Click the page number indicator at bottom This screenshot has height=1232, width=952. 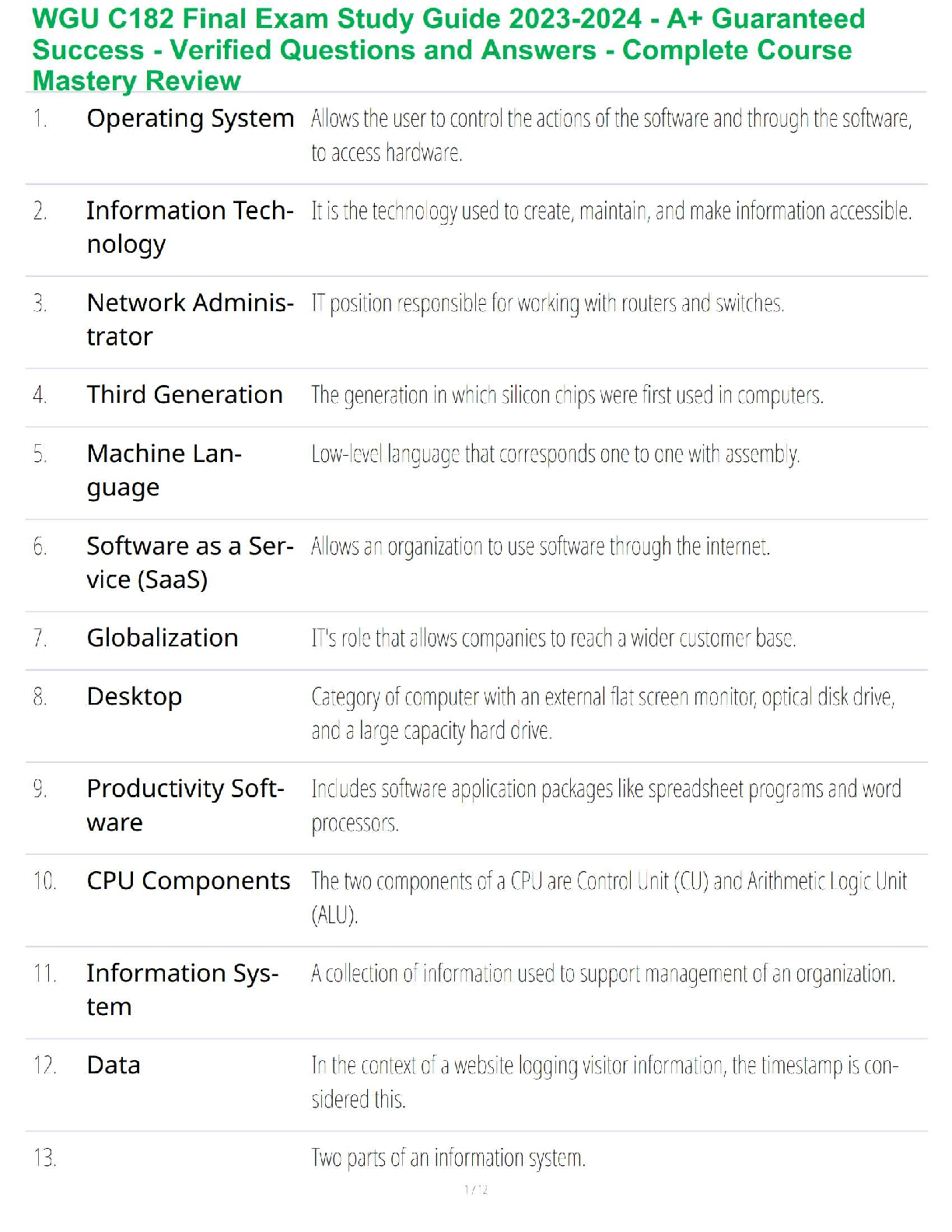(475, 1189)
